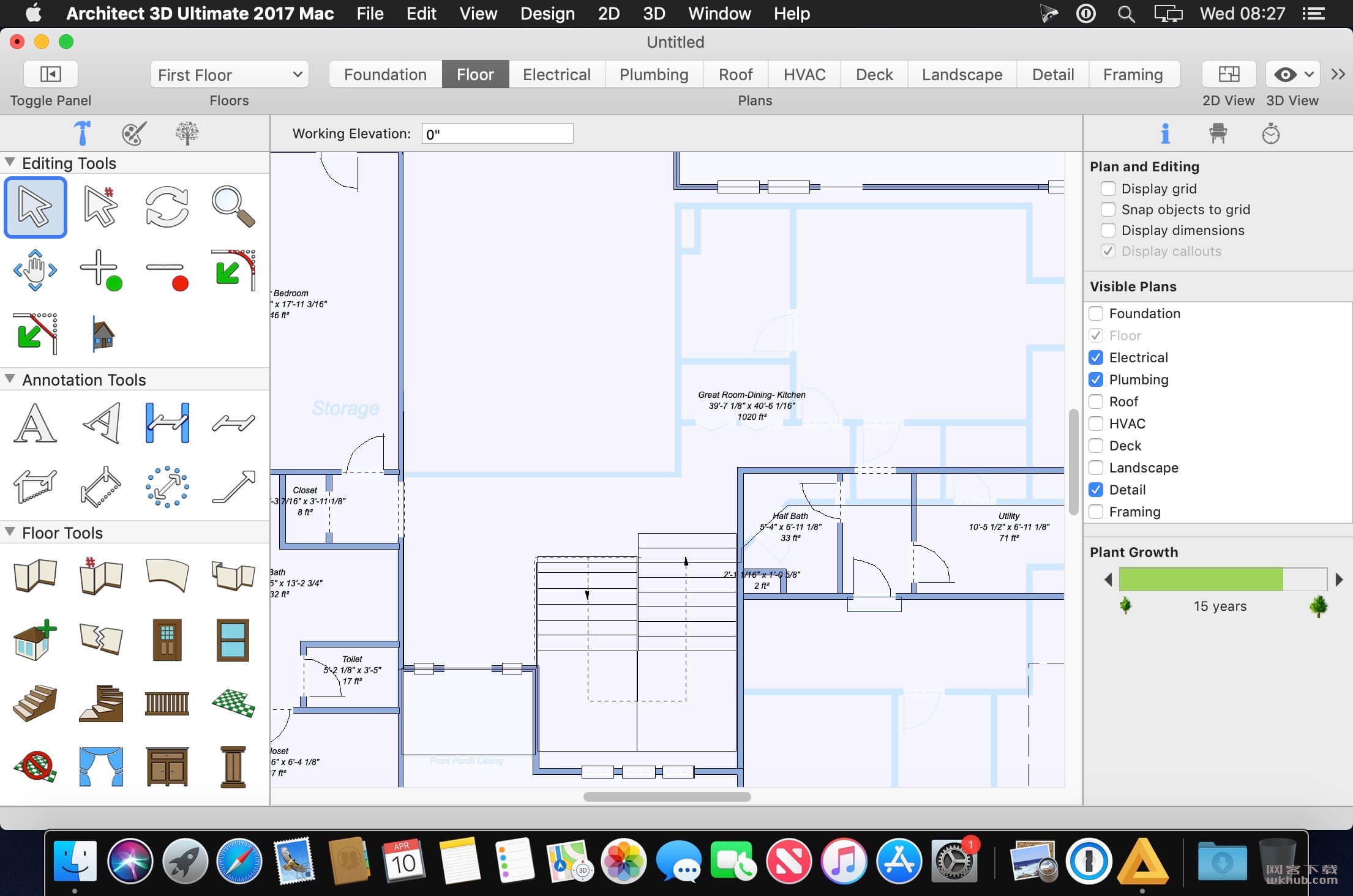Select the blue Window tool

[x=233, y=640]
